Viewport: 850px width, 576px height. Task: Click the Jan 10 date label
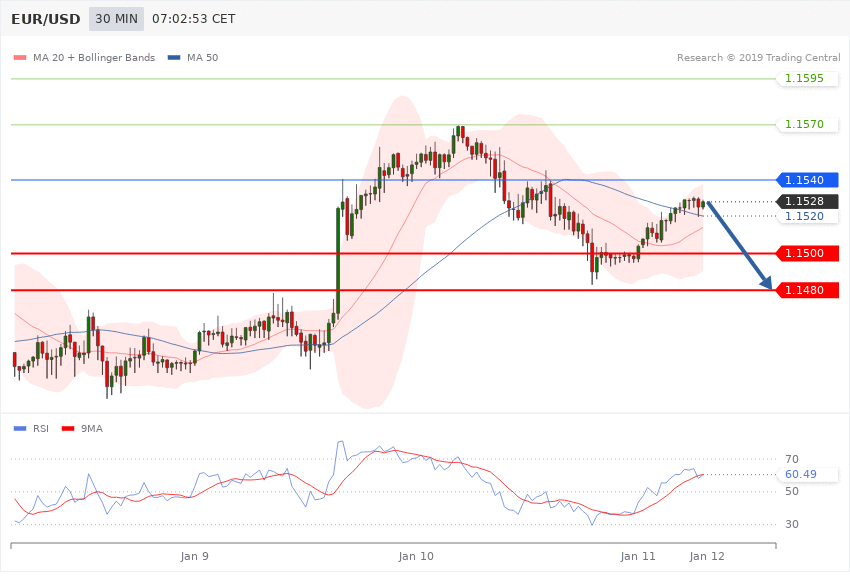tap(416, 556)
